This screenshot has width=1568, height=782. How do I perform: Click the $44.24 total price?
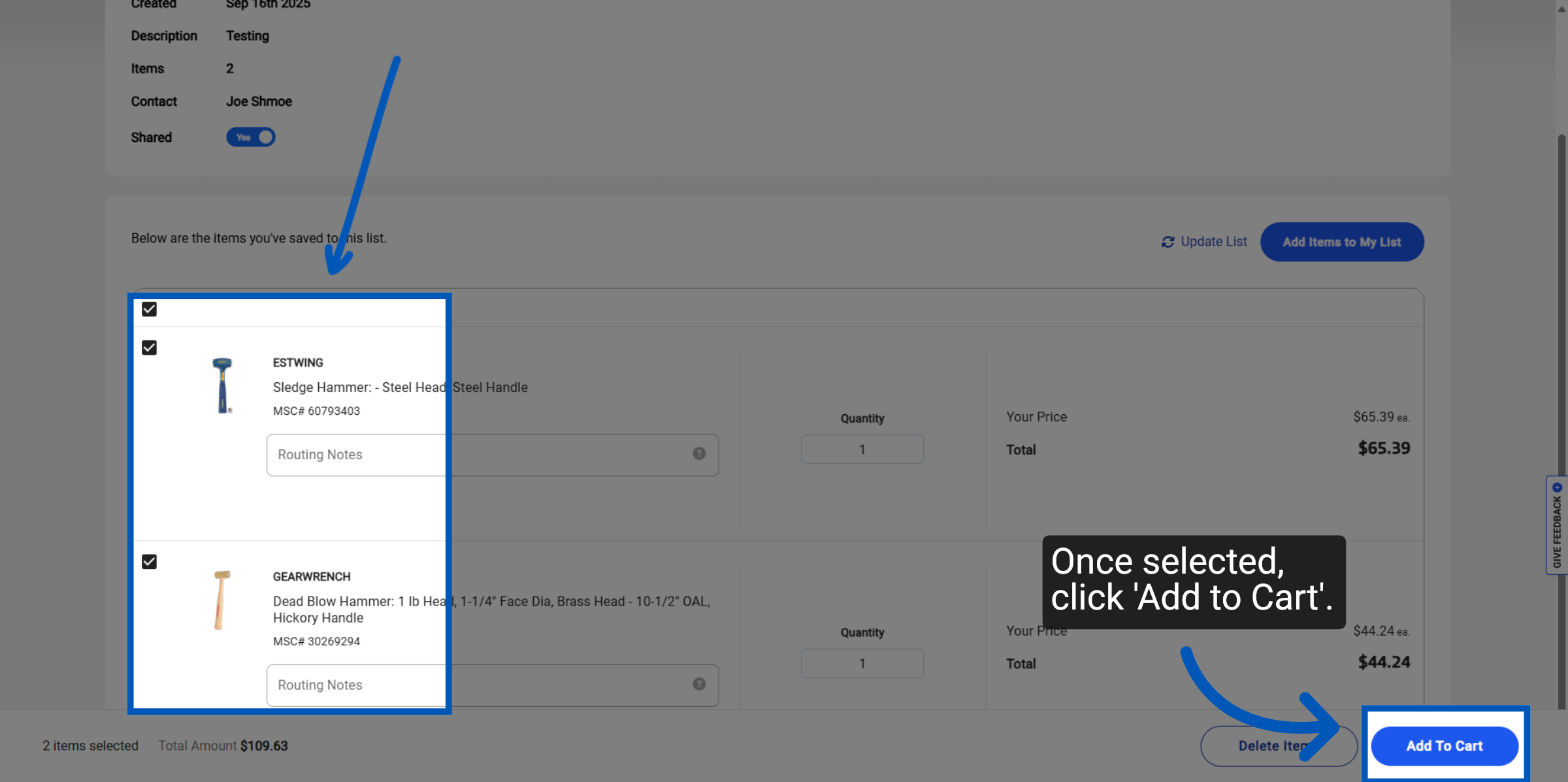(x=1384, y=662)
